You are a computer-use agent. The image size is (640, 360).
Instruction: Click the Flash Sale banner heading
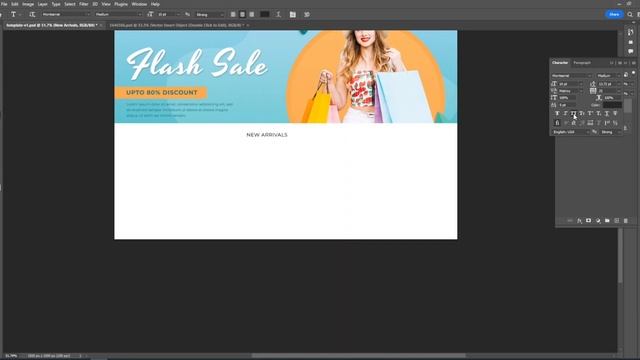tap(197, 64)
